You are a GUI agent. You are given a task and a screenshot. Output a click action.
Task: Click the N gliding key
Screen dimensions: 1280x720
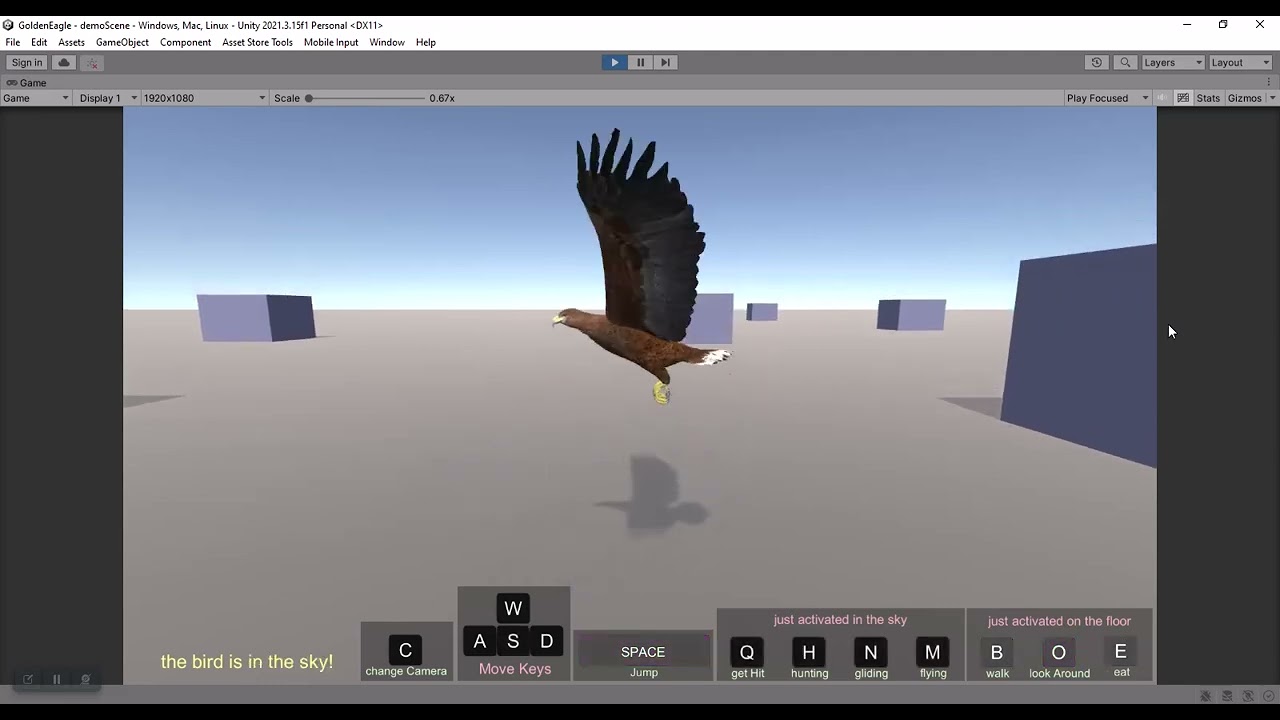871,652
